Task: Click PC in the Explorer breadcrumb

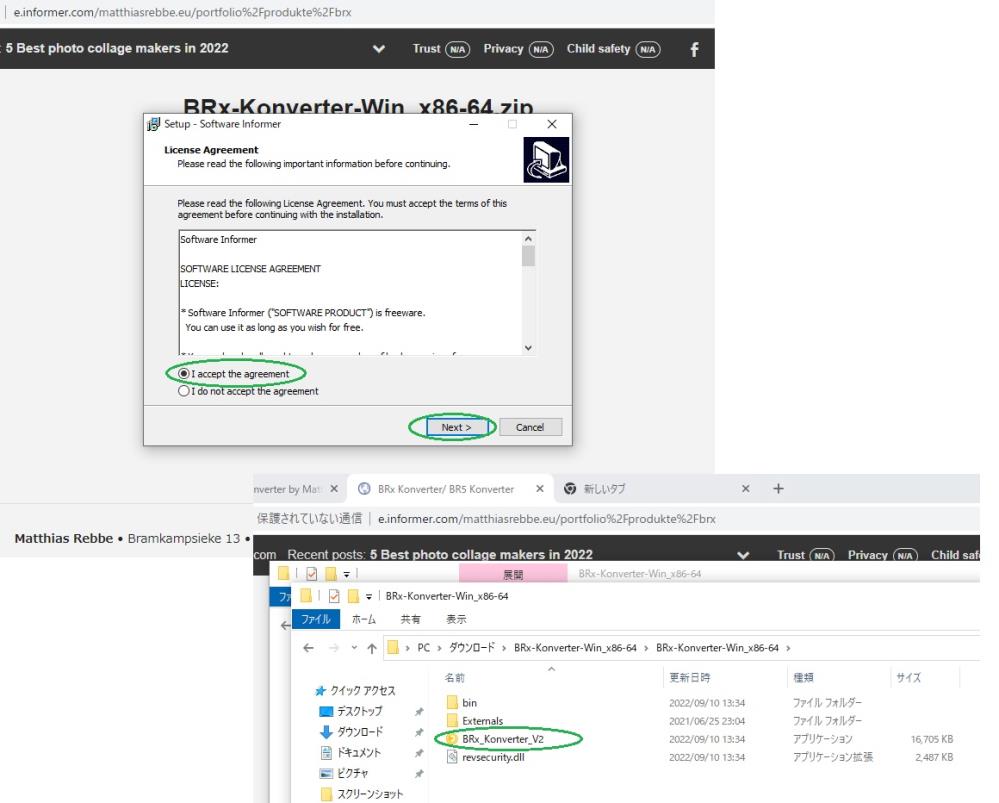Action: click(x=424, y=648)
